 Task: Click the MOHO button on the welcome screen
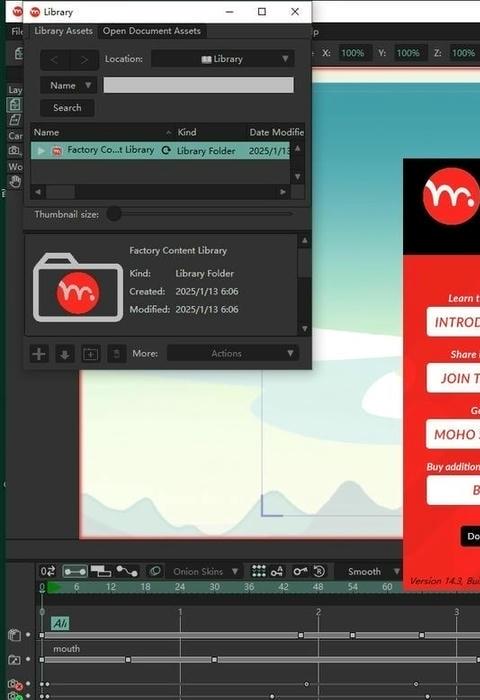[453, 434]
